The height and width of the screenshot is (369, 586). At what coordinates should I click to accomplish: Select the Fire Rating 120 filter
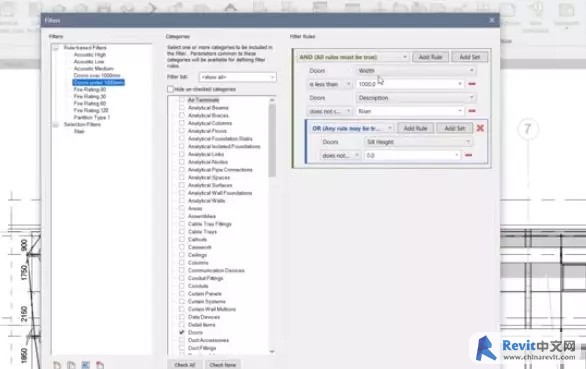click(x=91, y=110)
